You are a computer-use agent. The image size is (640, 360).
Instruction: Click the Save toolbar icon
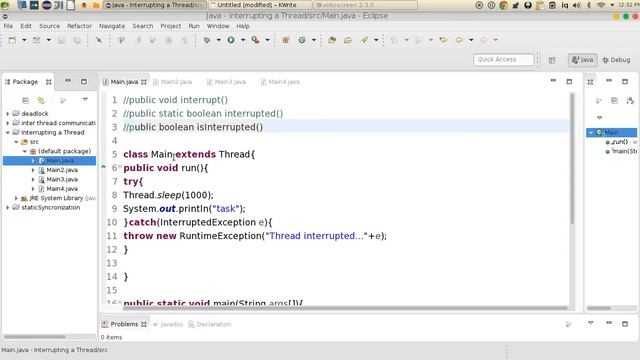coord(61,40)
